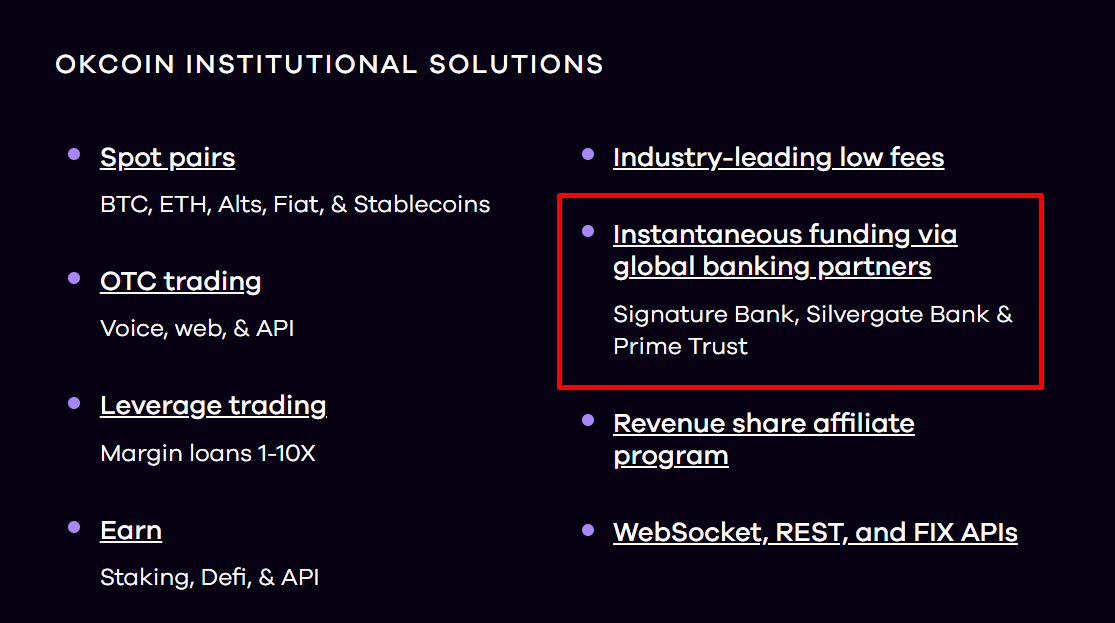The height and width of the screenshot is (623, 1115).
Task: Click the OKCOIN INSTITUTIONAL SOLUTIONS heading
Action: point(329,65)
